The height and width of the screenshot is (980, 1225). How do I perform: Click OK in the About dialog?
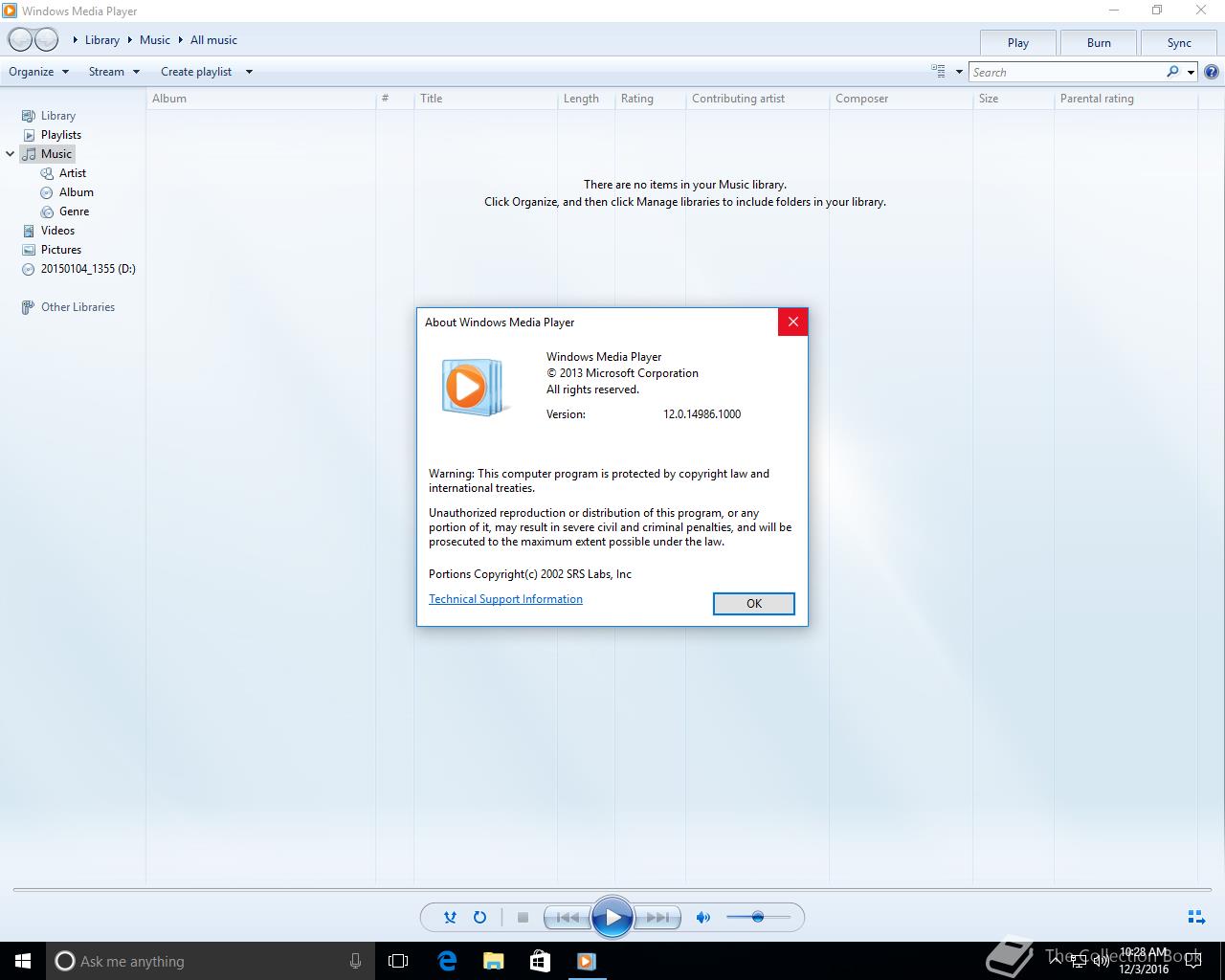click(x=754, y=603)
